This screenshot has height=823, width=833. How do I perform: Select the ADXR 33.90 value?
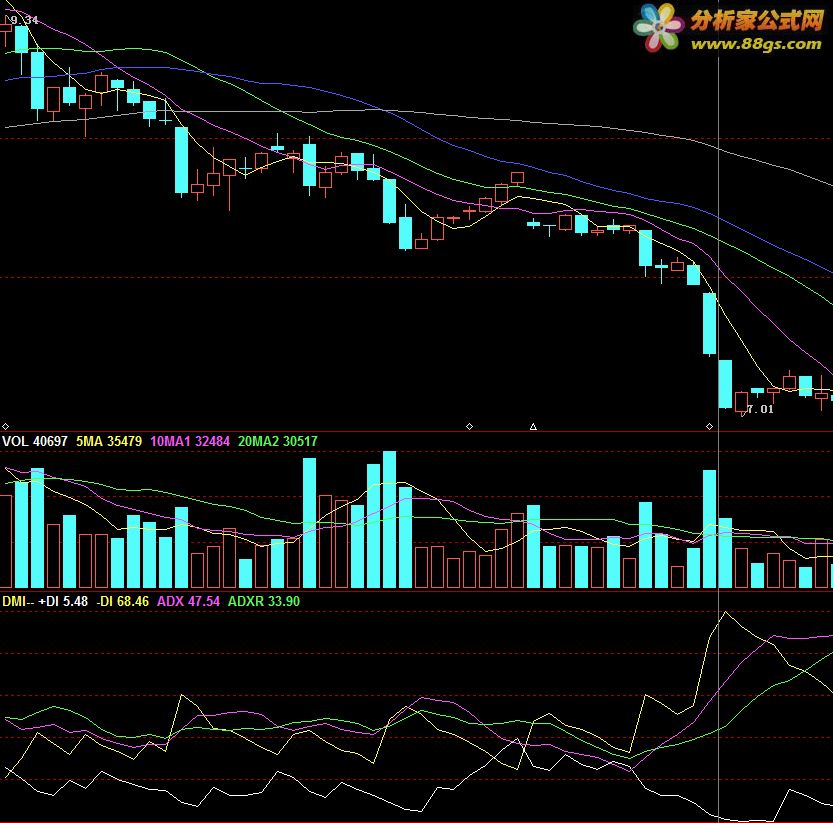pyautogui.click(x=264, y=601)
